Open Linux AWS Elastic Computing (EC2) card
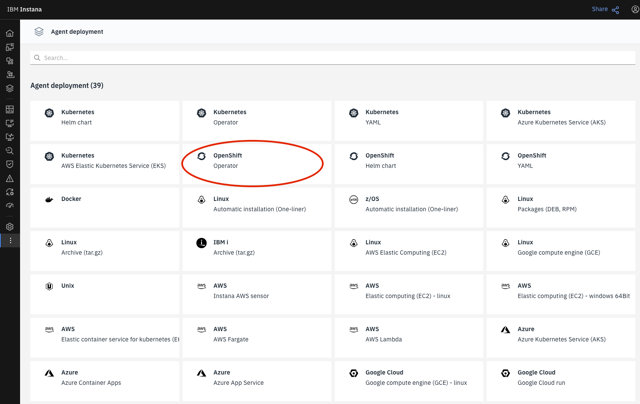Image resolution: width=640 pixels, height=404 pixels. click(x=409, y=251)
